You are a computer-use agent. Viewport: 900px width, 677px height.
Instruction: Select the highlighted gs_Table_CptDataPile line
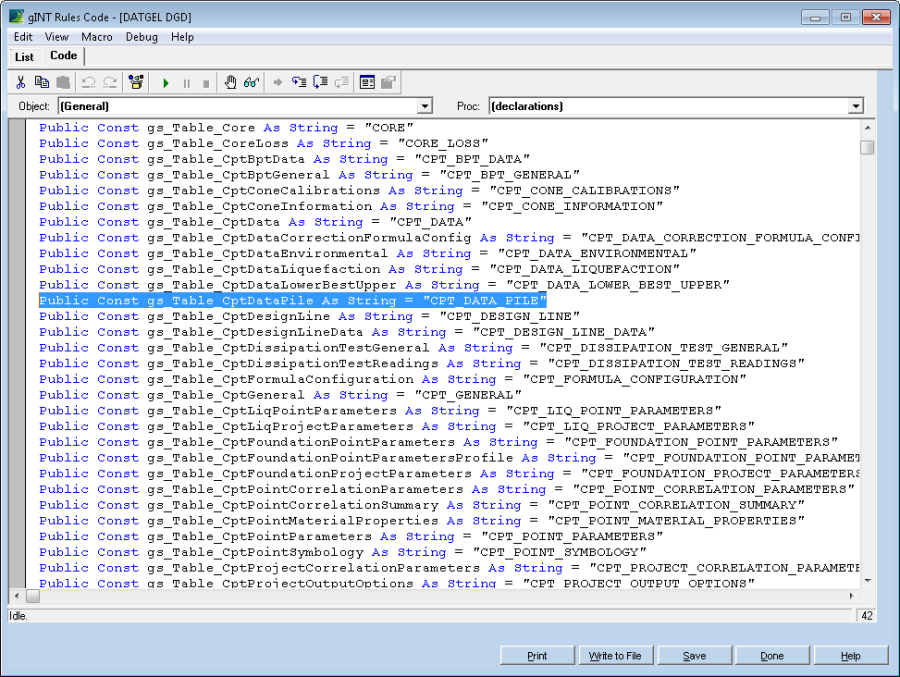click(x=292, y=300)
